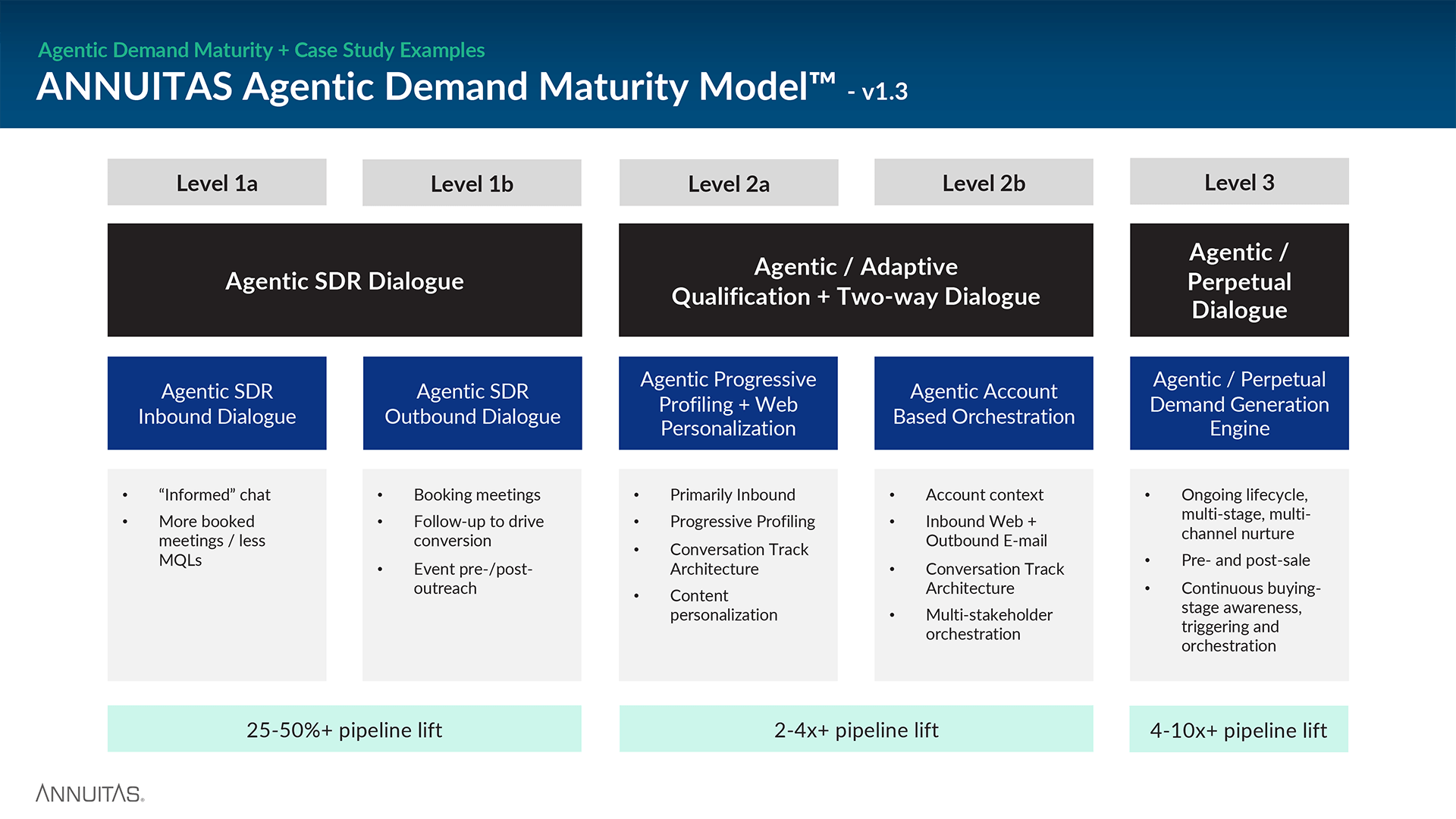The height and width of the screenshot is (819, 1456).
Task: Click the Account context bullet
Action: [984, 494]
